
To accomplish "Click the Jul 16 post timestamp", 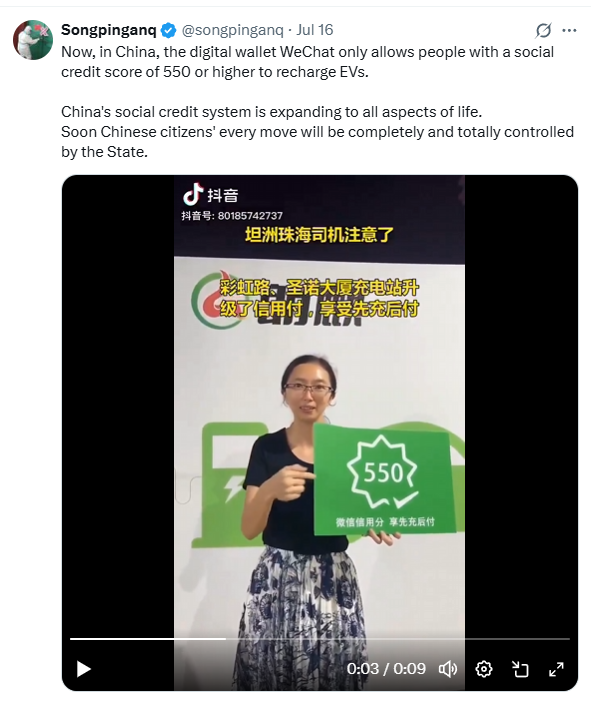I will (315, 30).
